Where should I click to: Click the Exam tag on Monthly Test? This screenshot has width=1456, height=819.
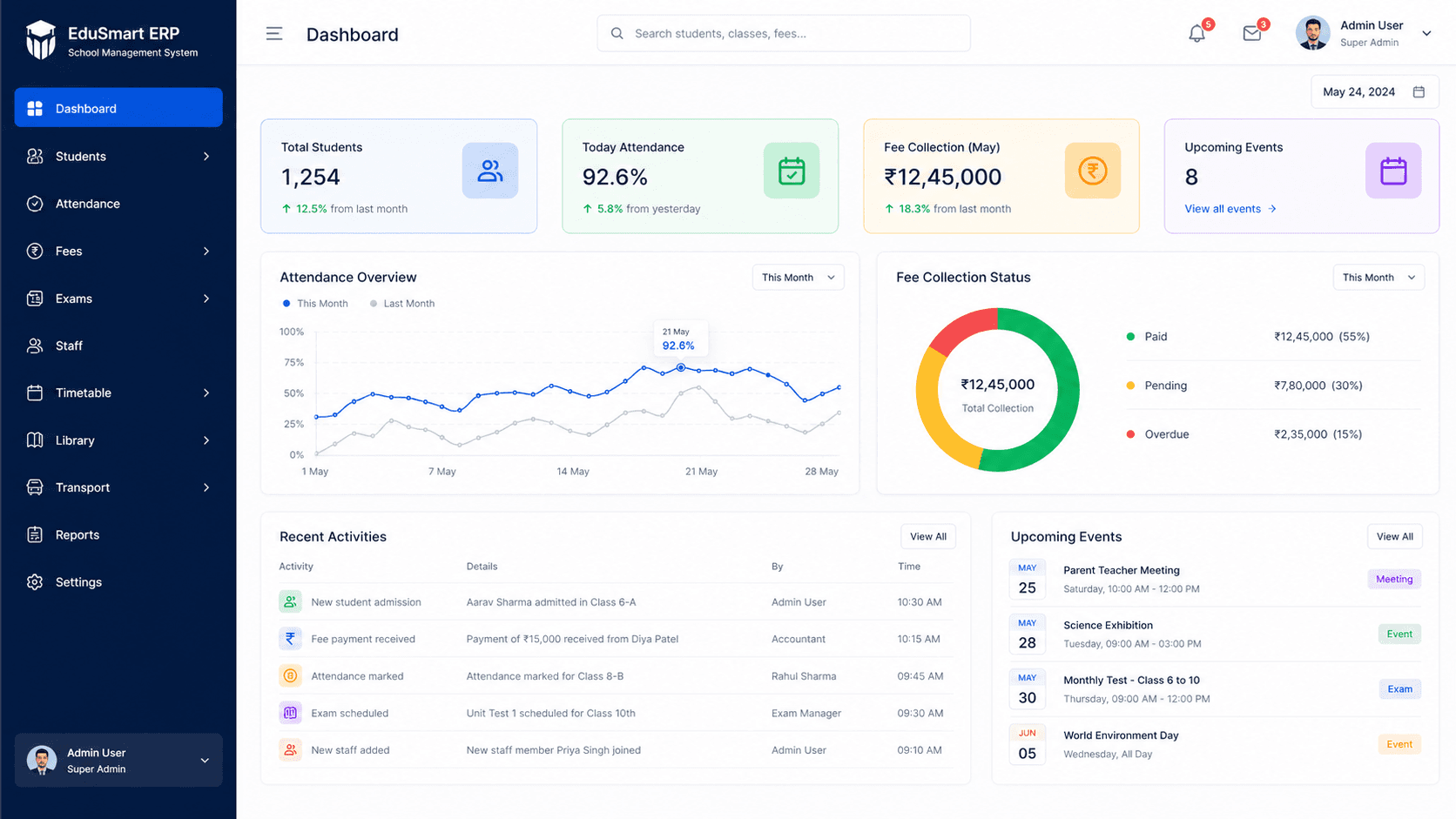[x=1399, y=689]
